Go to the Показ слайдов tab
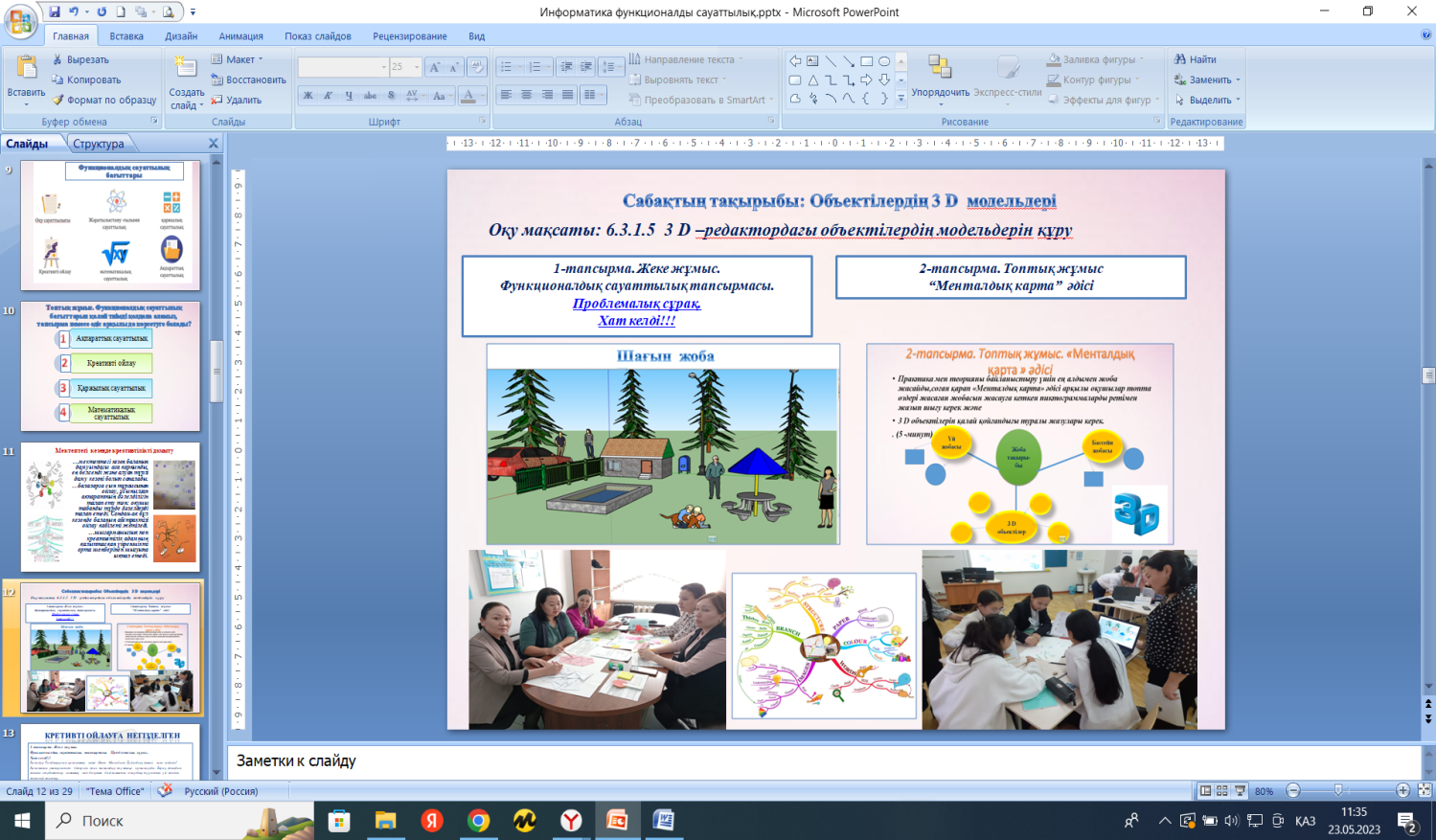1436x840 pixels. click(x=318, y=36)
